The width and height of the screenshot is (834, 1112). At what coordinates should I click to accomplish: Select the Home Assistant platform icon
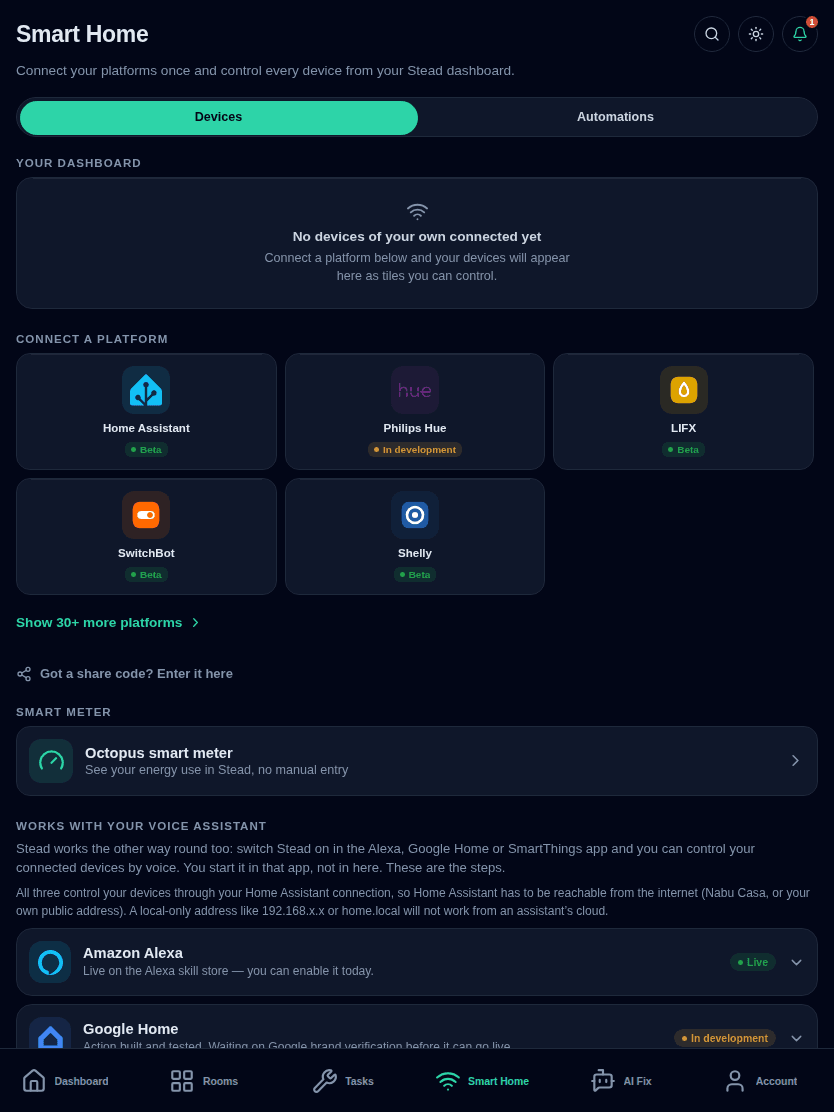point(146,390)
